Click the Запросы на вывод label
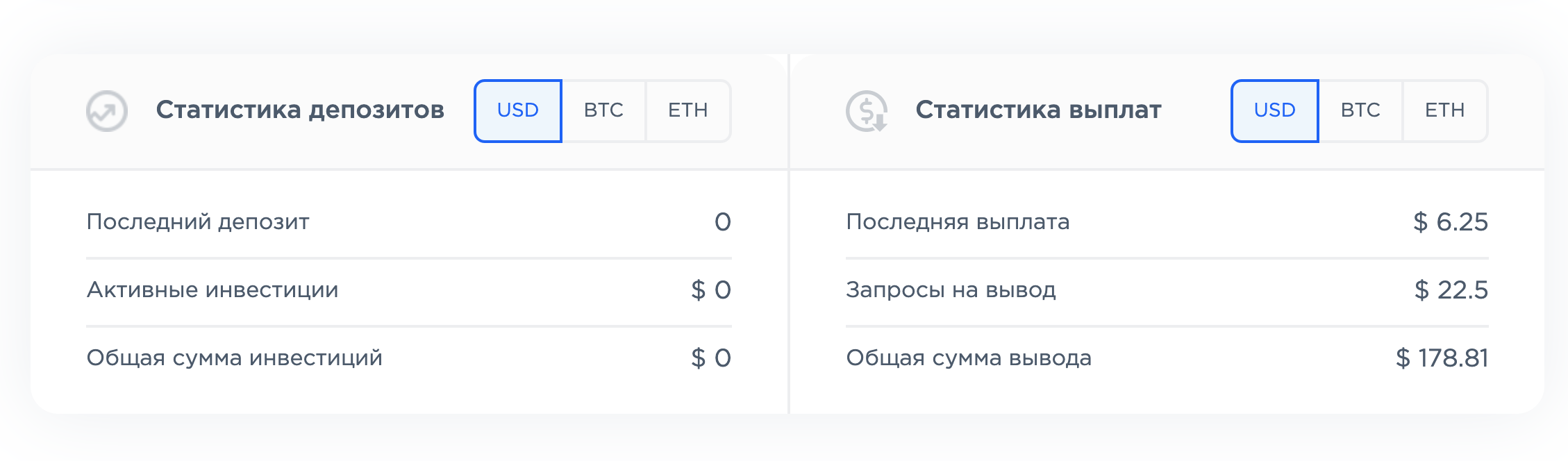 coord(951,290)
